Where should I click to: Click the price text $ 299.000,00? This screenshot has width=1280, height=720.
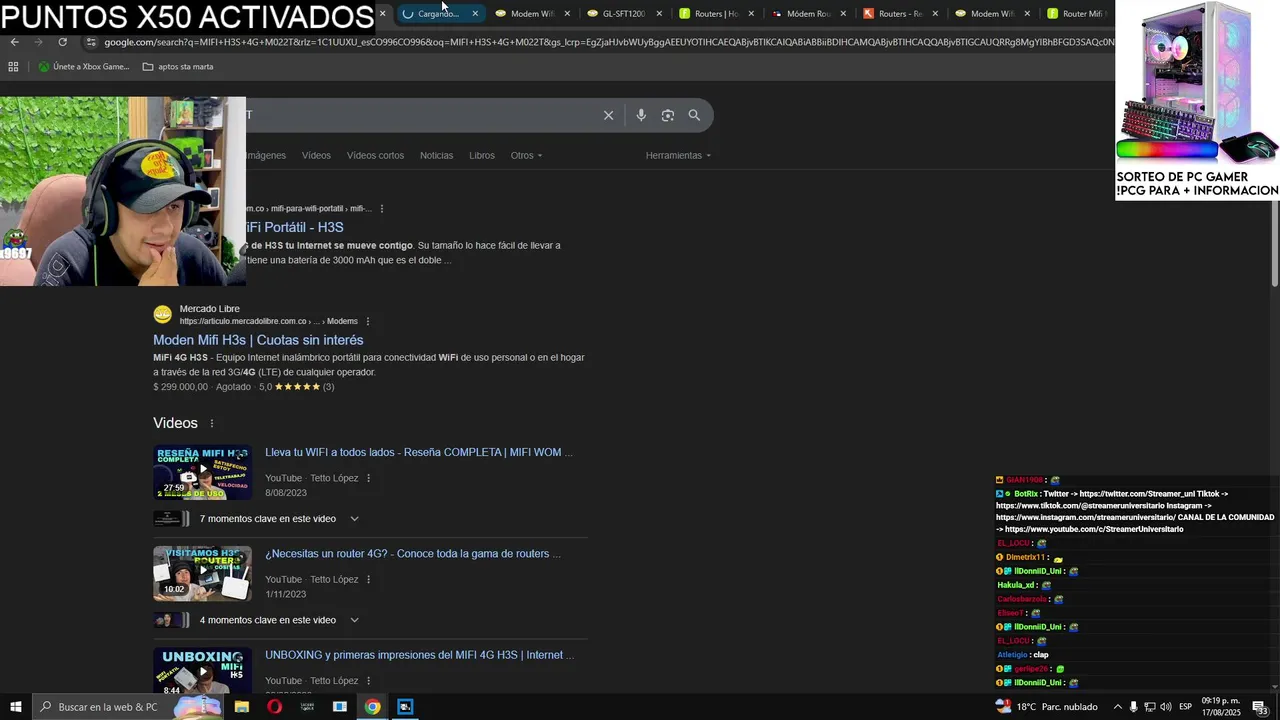(181, 387)
